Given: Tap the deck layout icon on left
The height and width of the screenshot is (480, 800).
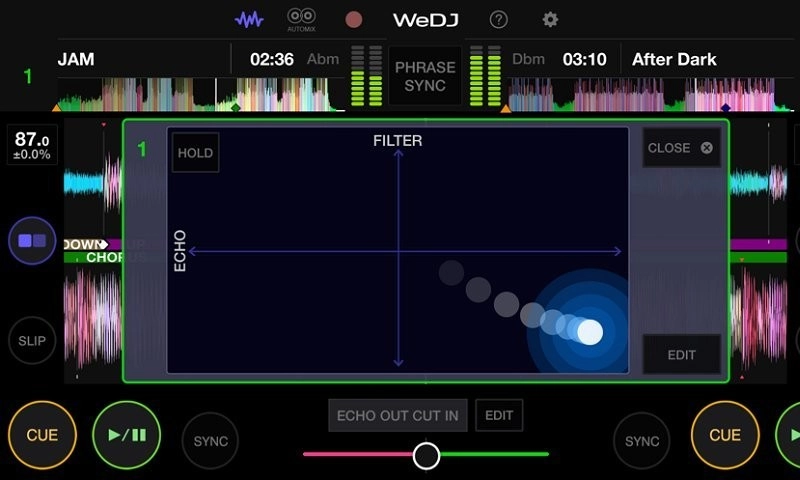Looking at the screenshot, I should pyautogui.click(x=32, y=241).
